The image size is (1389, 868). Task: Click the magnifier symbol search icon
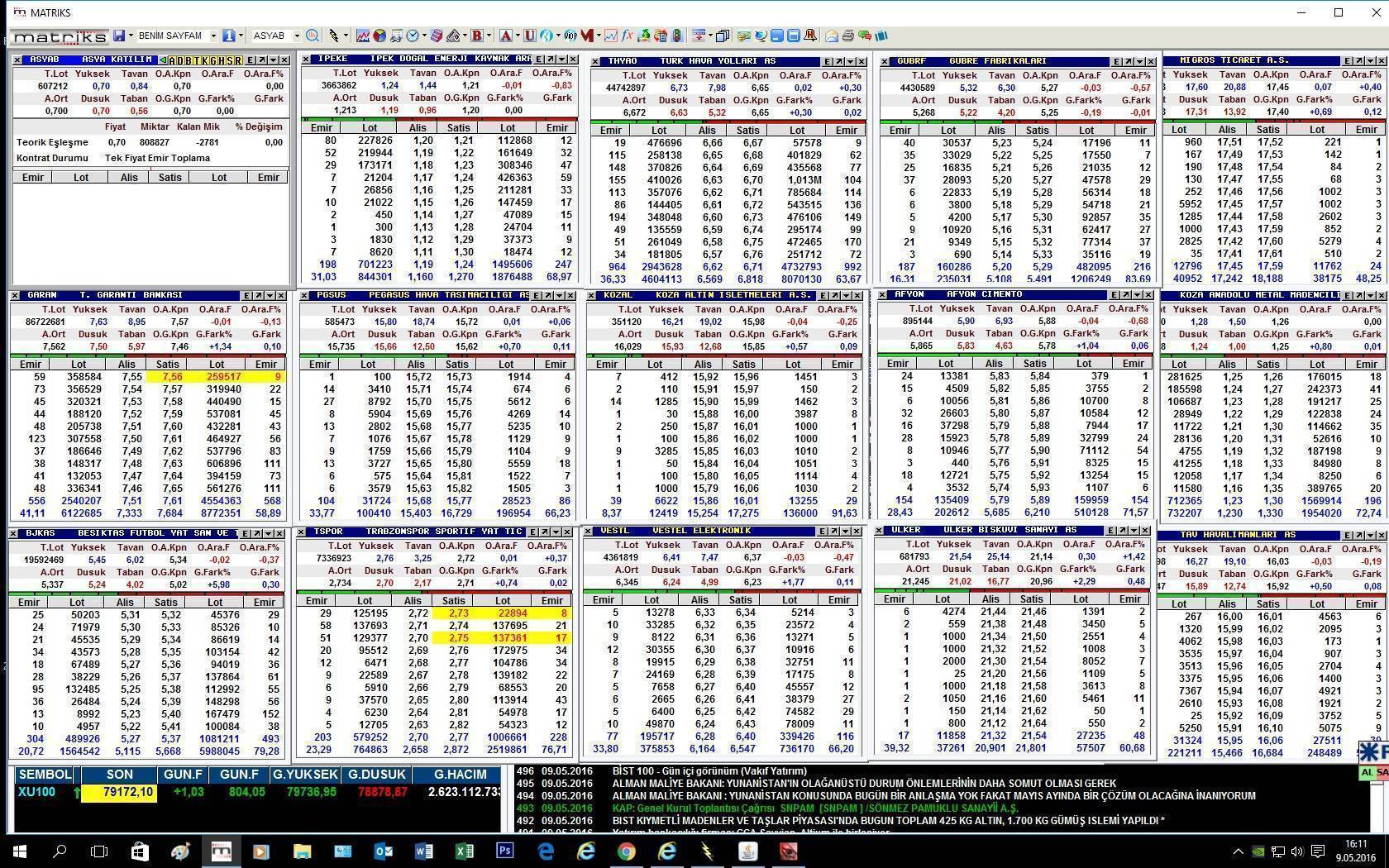(312, 36)
